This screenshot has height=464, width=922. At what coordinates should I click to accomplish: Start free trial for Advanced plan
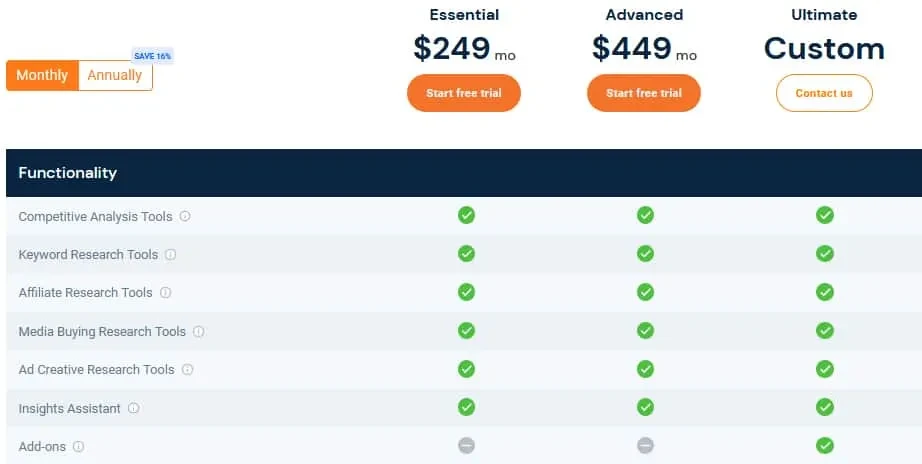[644, 93]
